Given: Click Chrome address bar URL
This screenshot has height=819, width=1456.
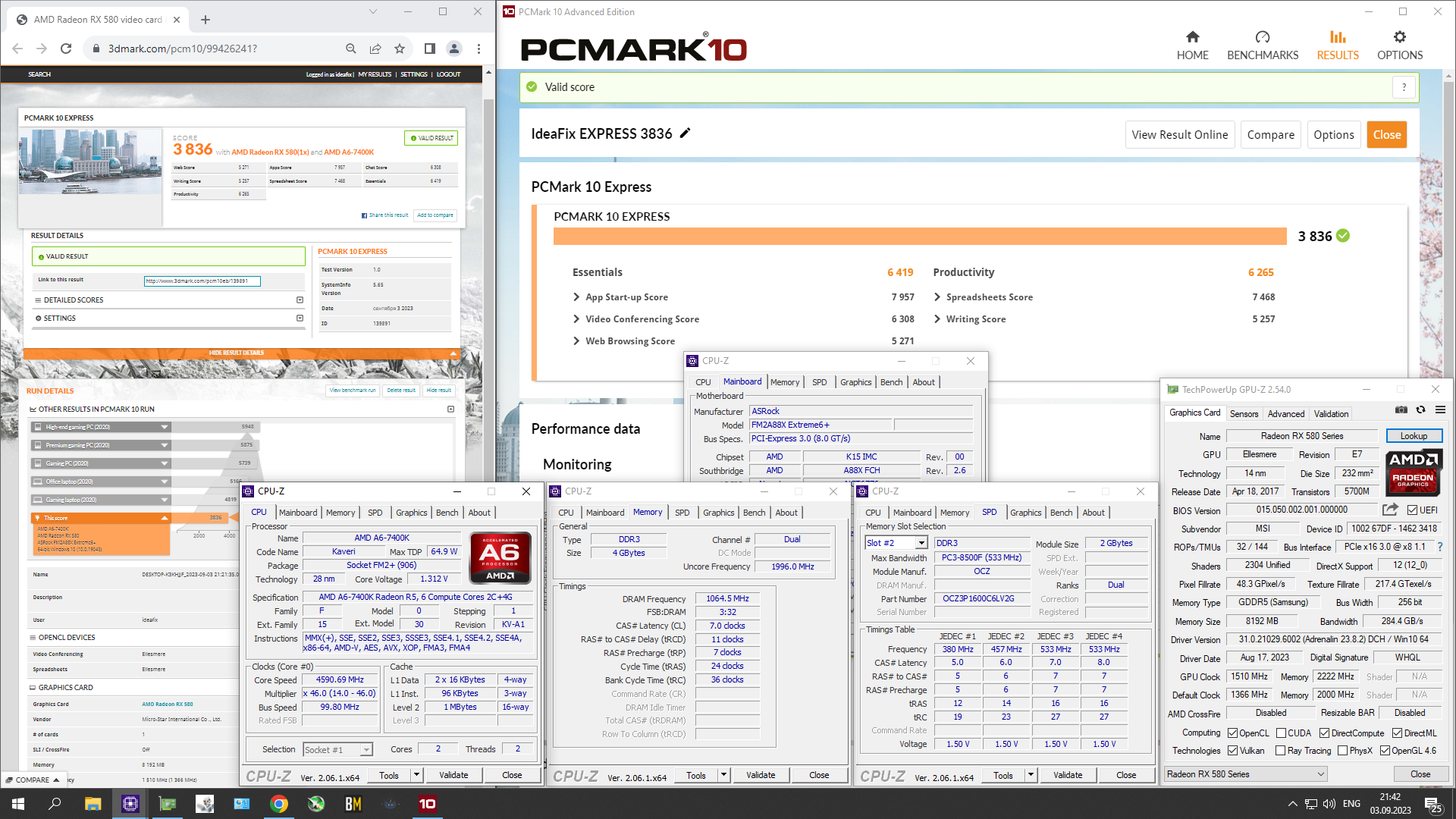Looking at the screenshot, I should point(182,49).
